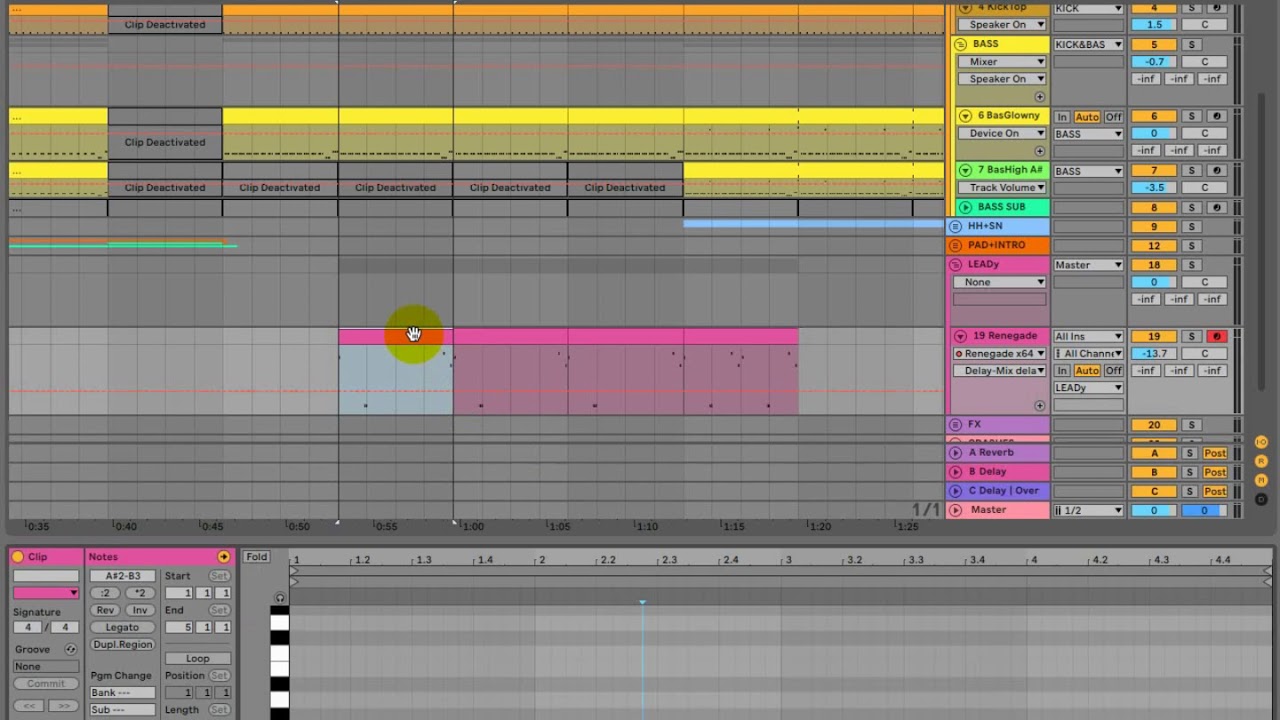Viewport: 1280px width, 720px height.
Task: Arm the BASS SUB track
Action: point(1217,208)
